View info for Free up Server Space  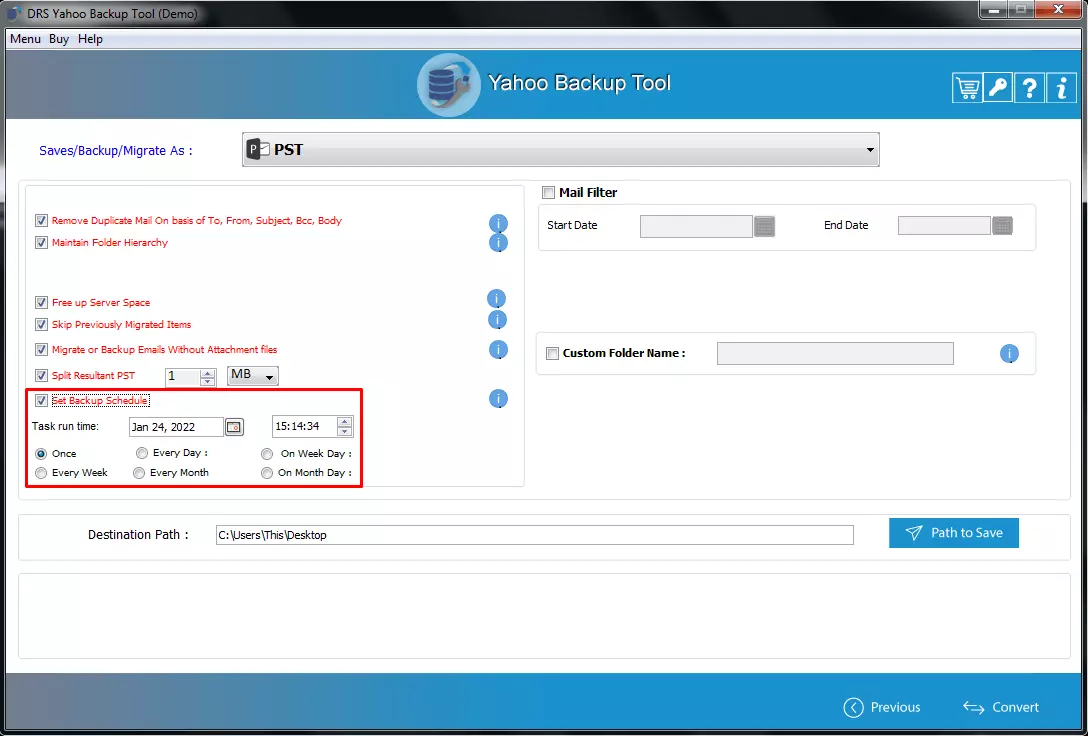click(x=496, y=299)
